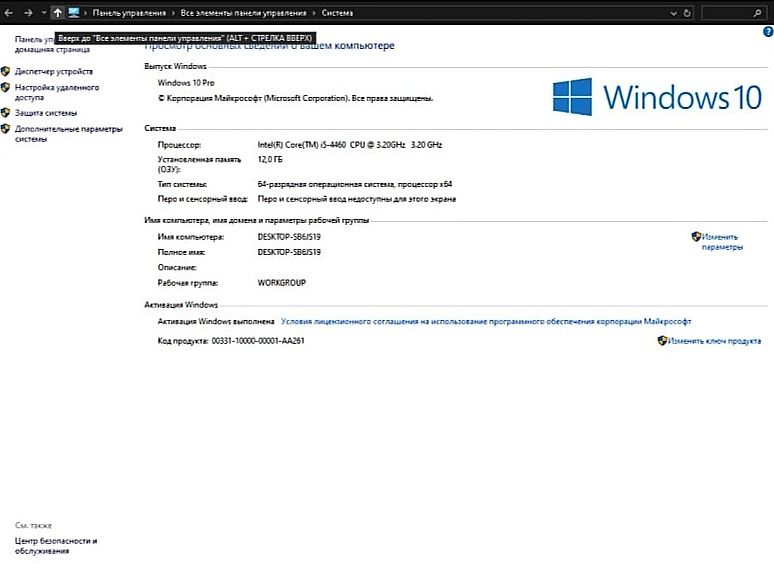
Task: Expand chevron after 'Все элементы панели управления'
Action: [314, 13]
